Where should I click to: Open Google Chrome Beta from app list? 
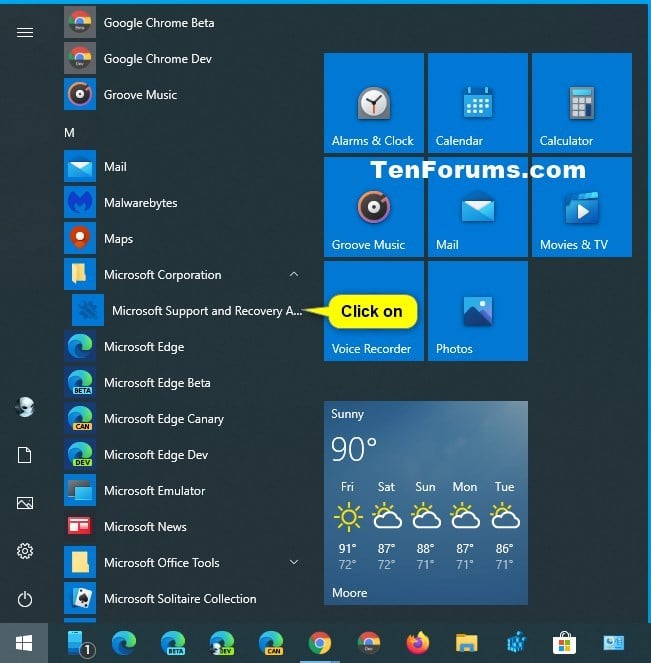point(184,22)
